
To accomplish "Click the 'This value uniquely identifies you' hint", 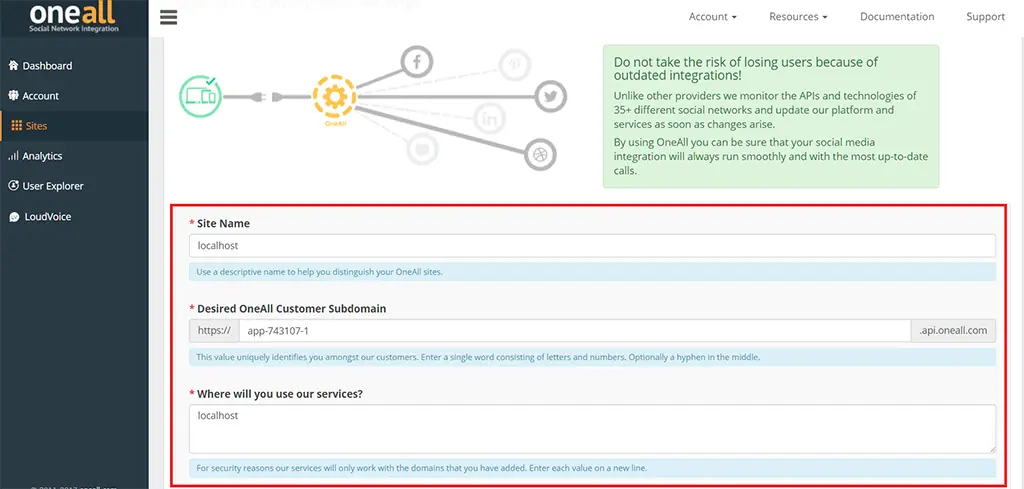I will (x=478, y=357).
